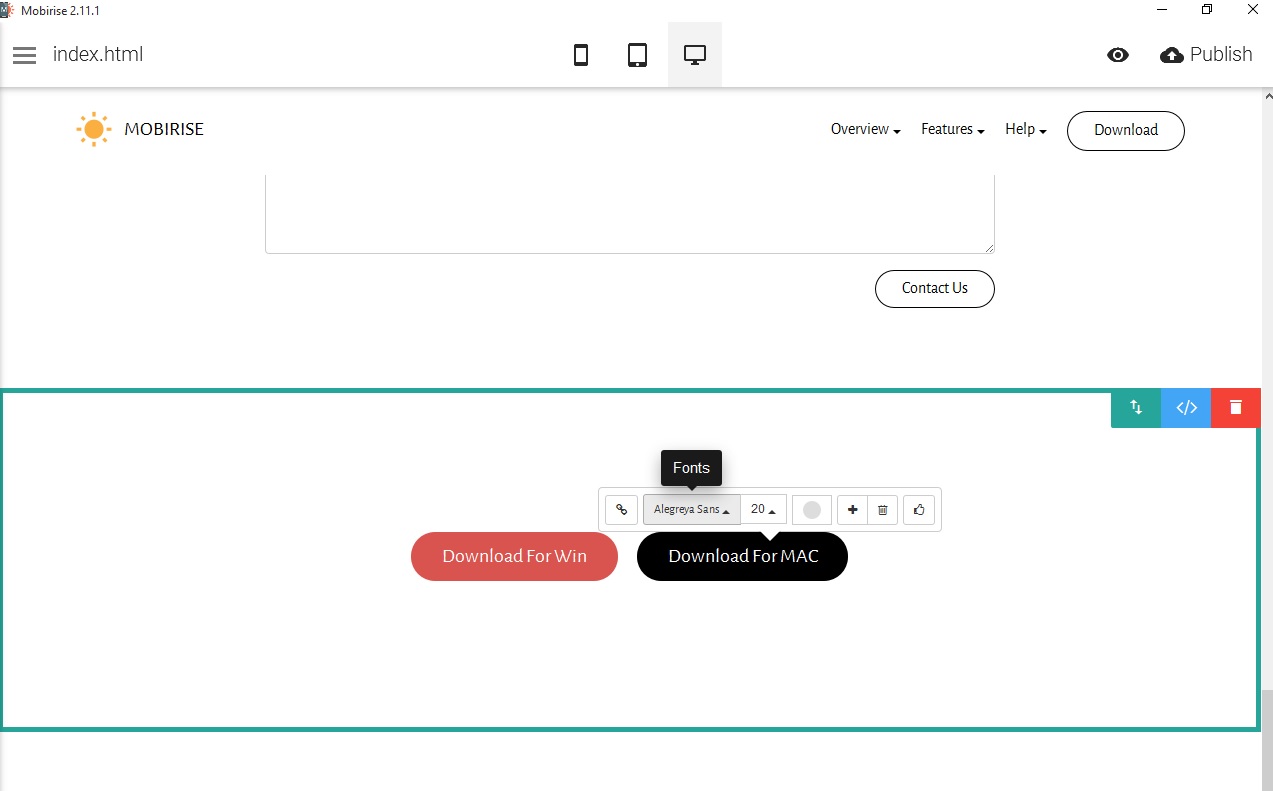Switch to tablet view

pyautogui.click(x=637, y=55)
